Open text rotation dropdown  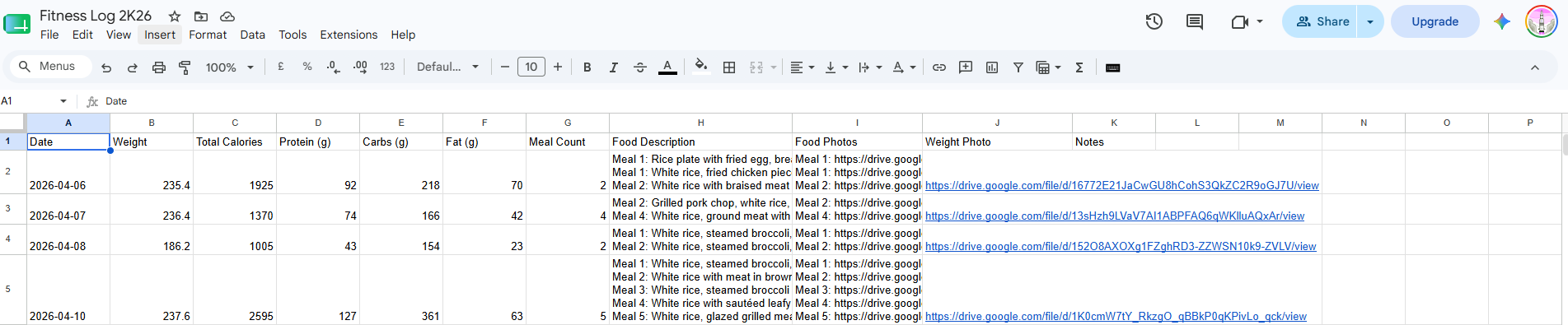[x=904, y=67]
